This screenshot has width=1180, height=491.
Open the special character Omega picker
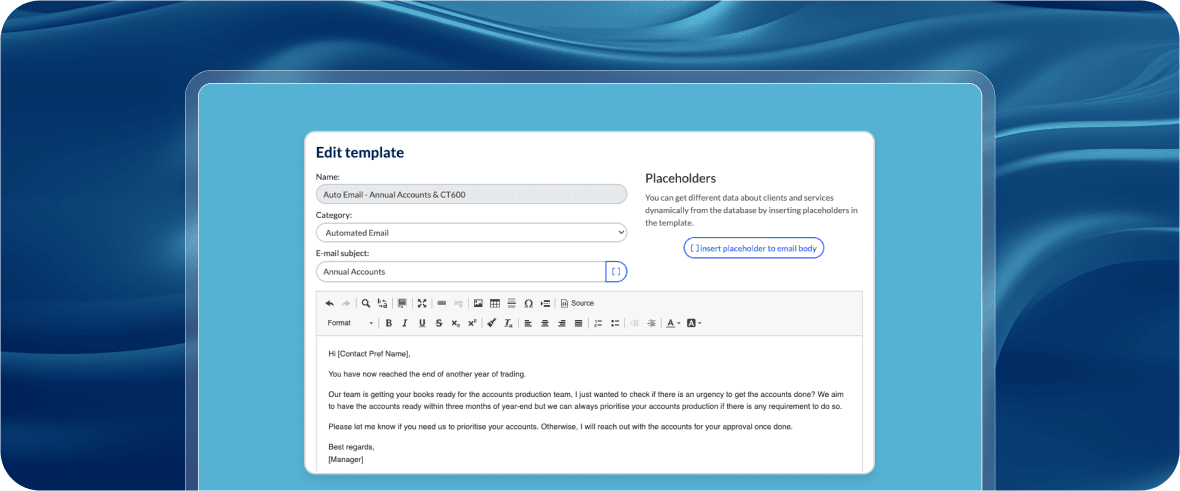pyautogui.click(x=528, y=303)
